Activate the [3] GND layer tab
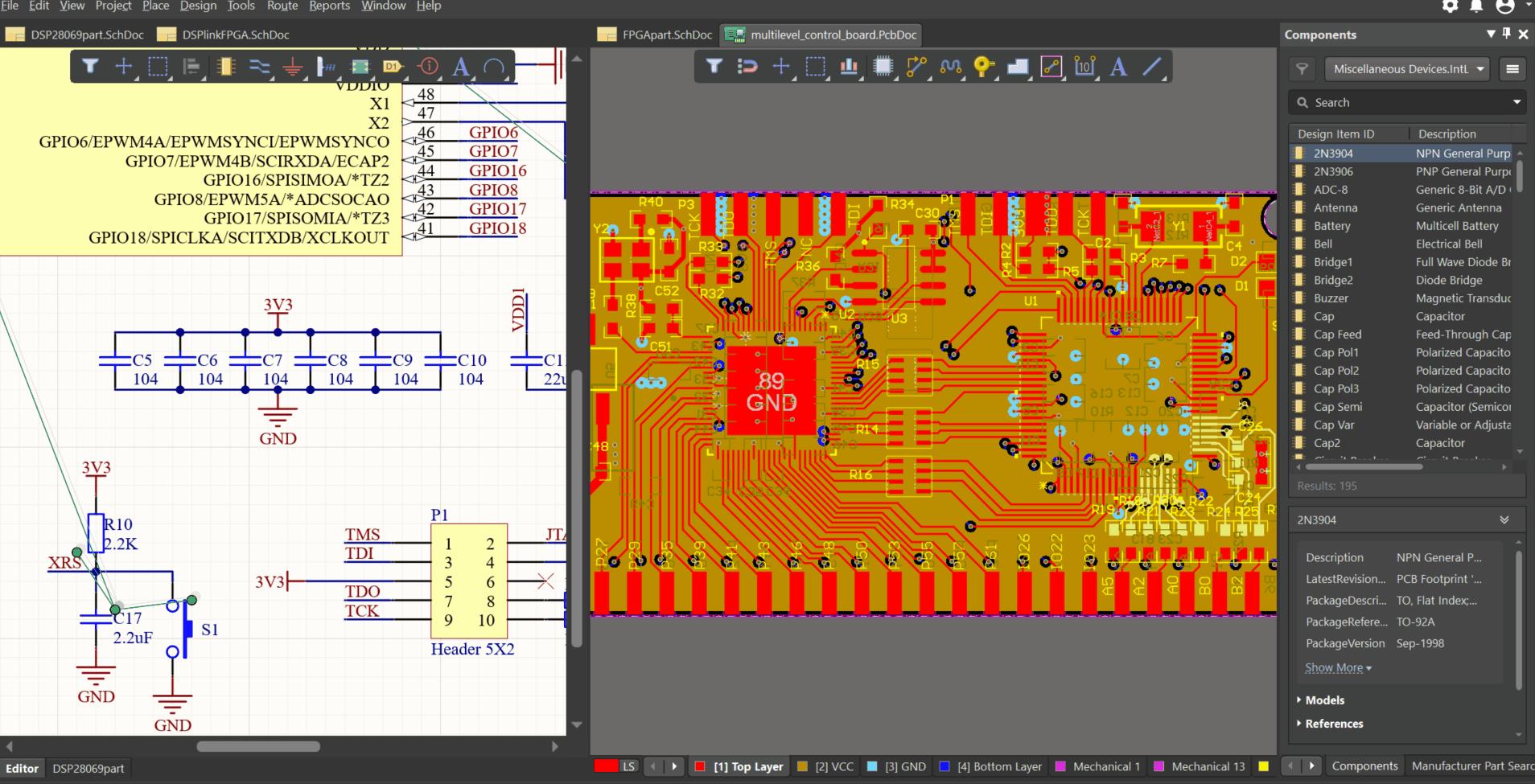The width and height of the screenshot is (1535, 784). point(904,766)
